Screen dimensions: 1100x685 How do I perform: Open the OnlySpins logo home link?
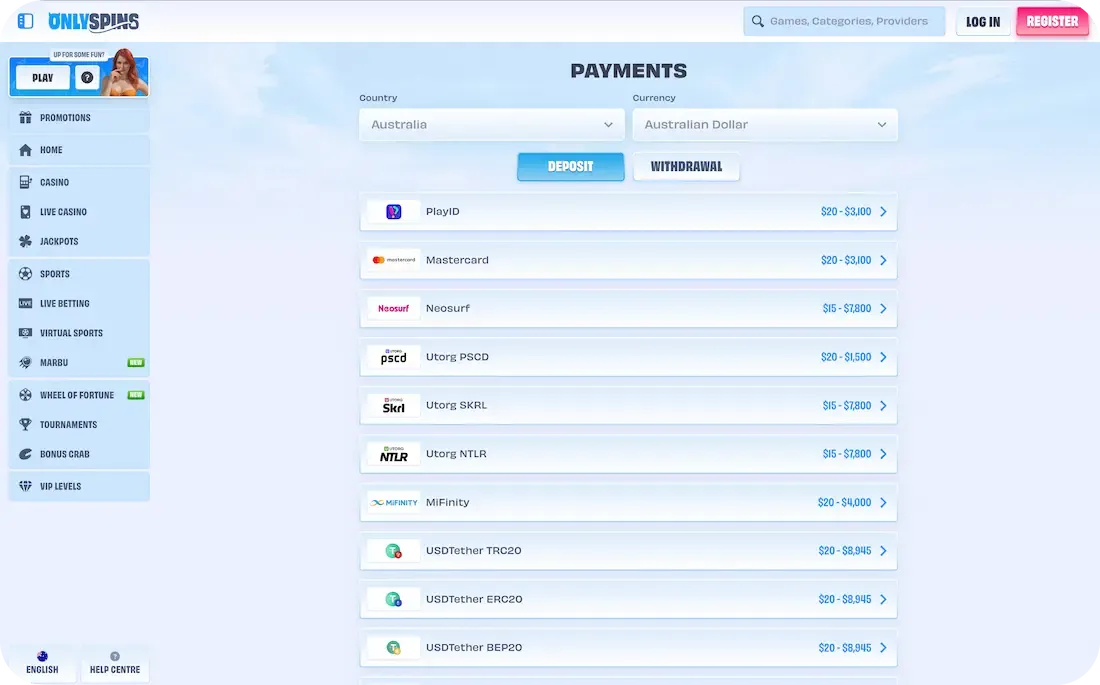93,22
